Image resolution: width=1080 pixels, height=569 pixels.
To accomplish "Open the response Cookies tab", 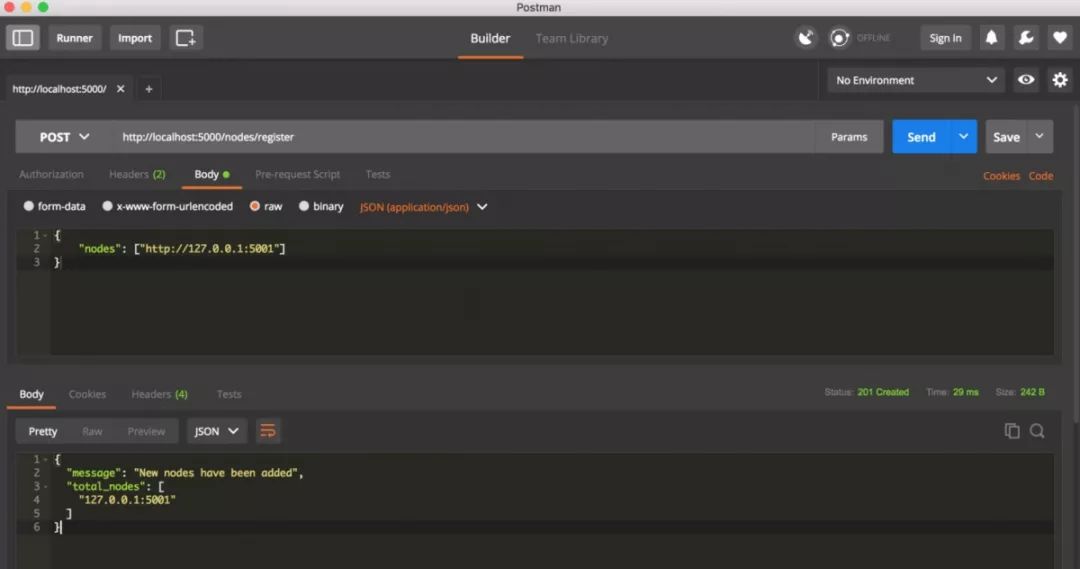I will click(87, 394).
